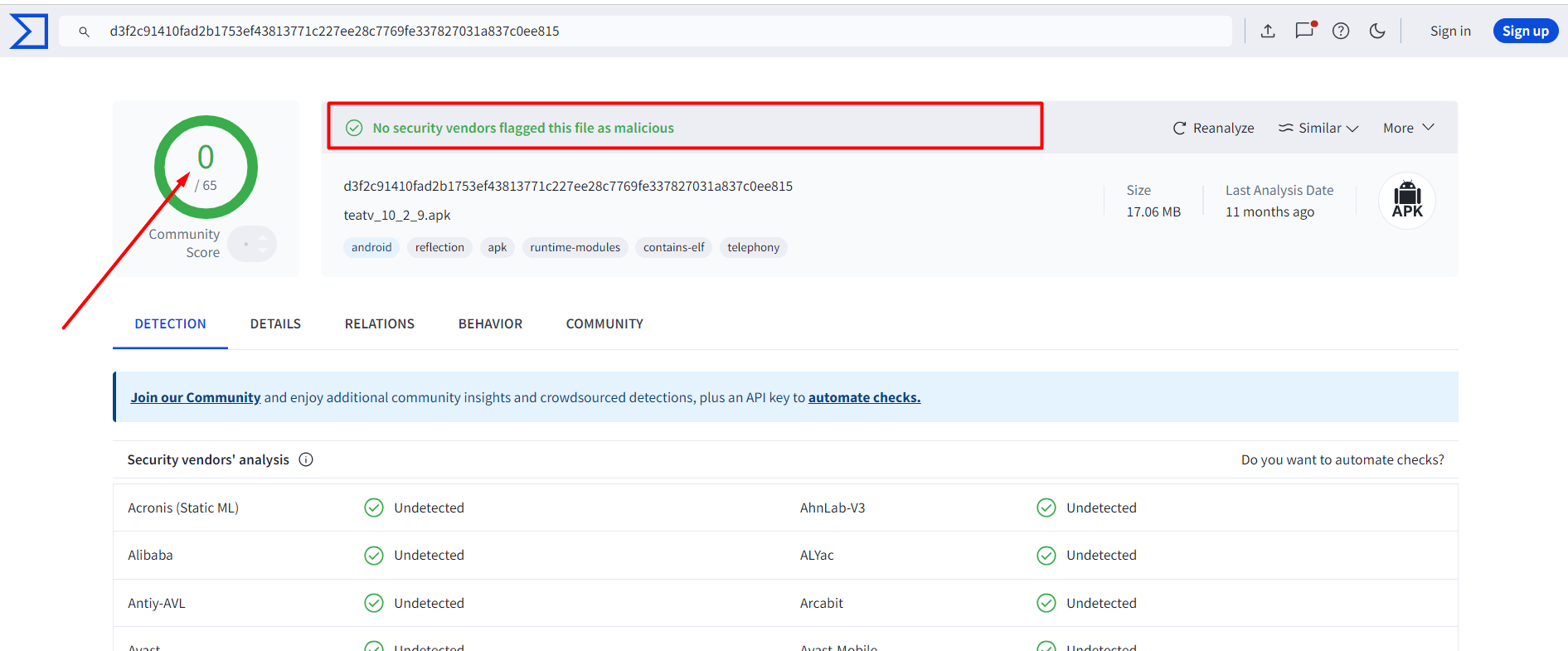Click the file name teatv_10_2_9.apk
This screenshot has height=651, width=1568.
397,215
